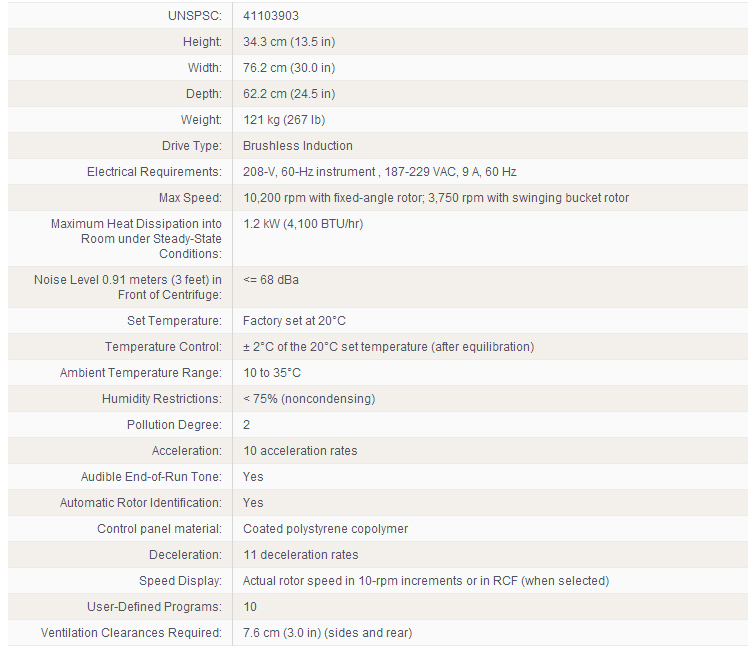Viewport: 754px width, 653px height.
Task: Click the 10 acceleration rates value
Action: pos(300,451)
